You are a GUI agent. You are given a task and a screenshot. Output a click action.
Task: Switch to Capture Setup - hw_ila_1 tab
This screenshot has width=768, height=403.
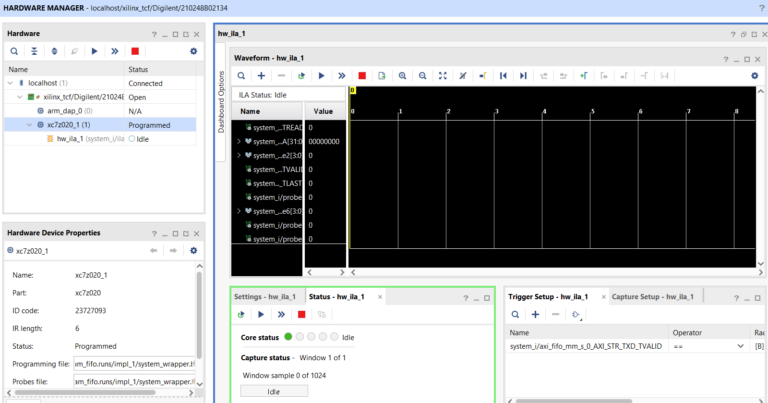click(x=653, y=297)
